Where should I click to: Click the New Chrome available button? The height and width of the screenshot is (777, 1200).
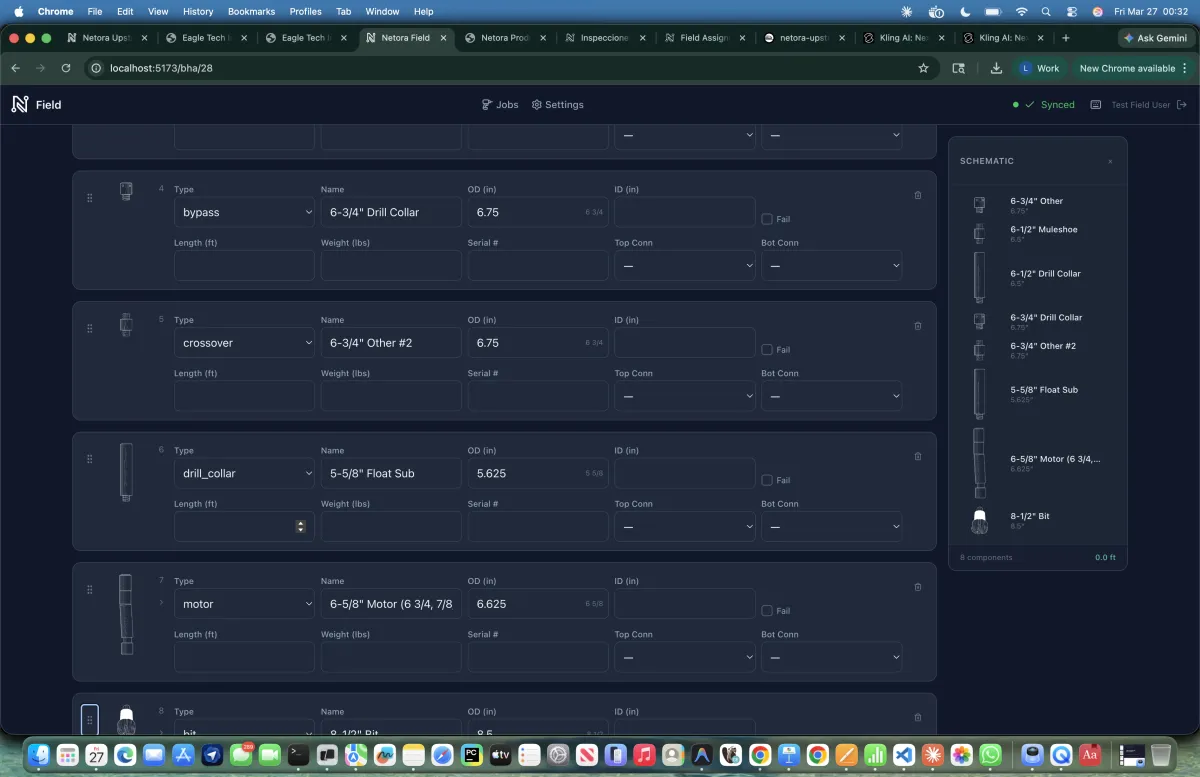[1127, 68]
